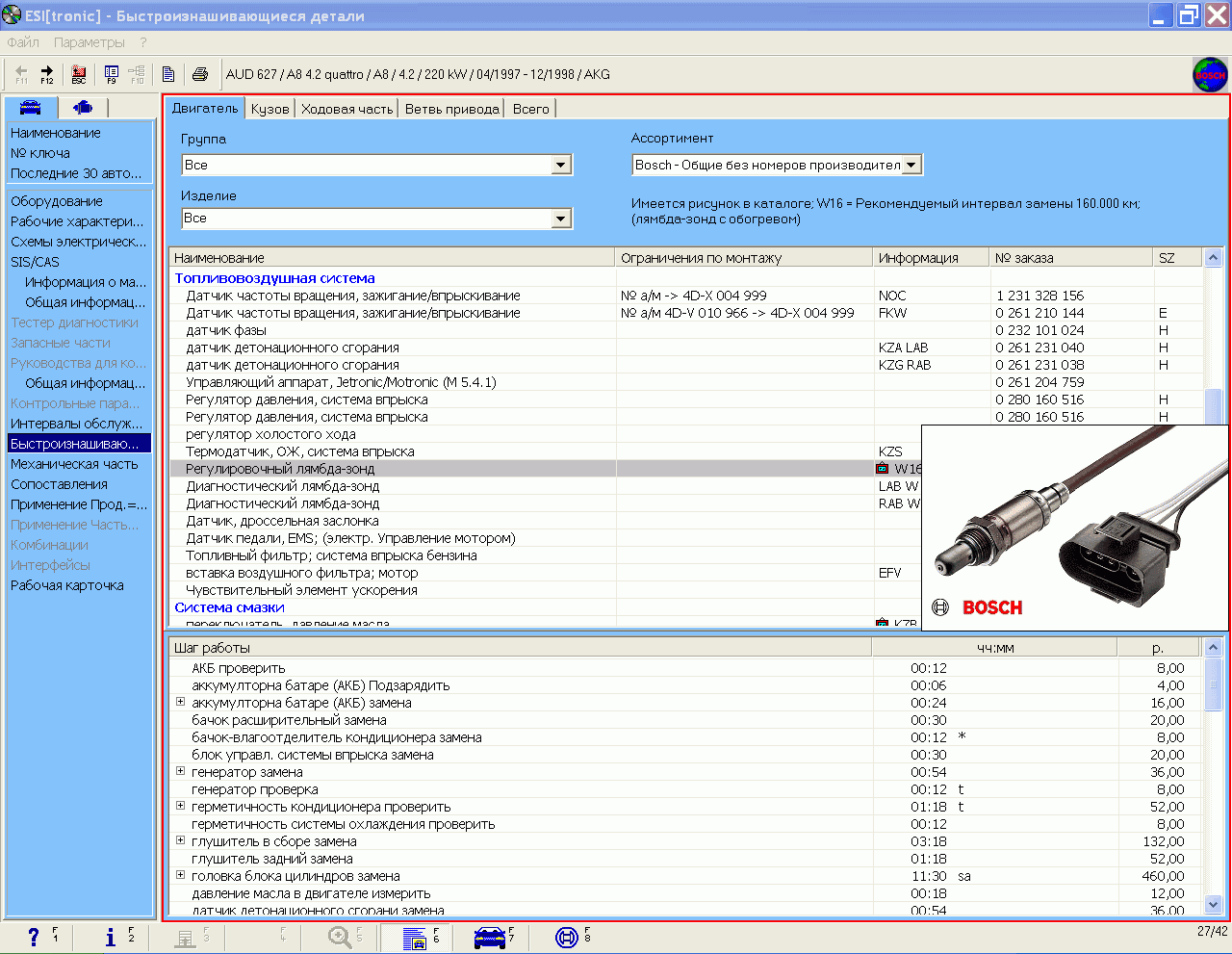Click the info F2 icon
The image size is (1232, 954).
tap(115, 937)
